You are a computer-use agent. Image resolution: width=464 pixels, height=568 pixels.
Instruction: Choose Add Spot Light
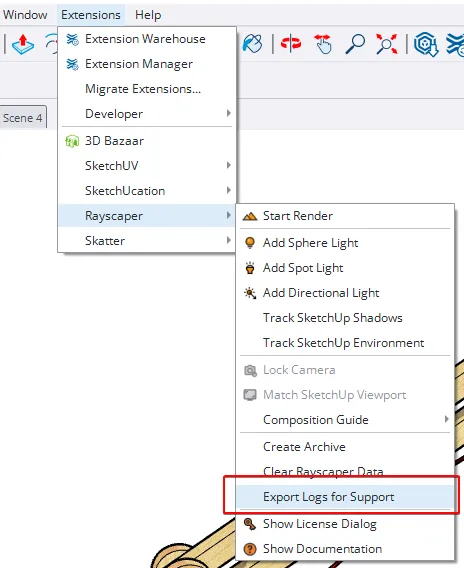[x=345, y=268]
